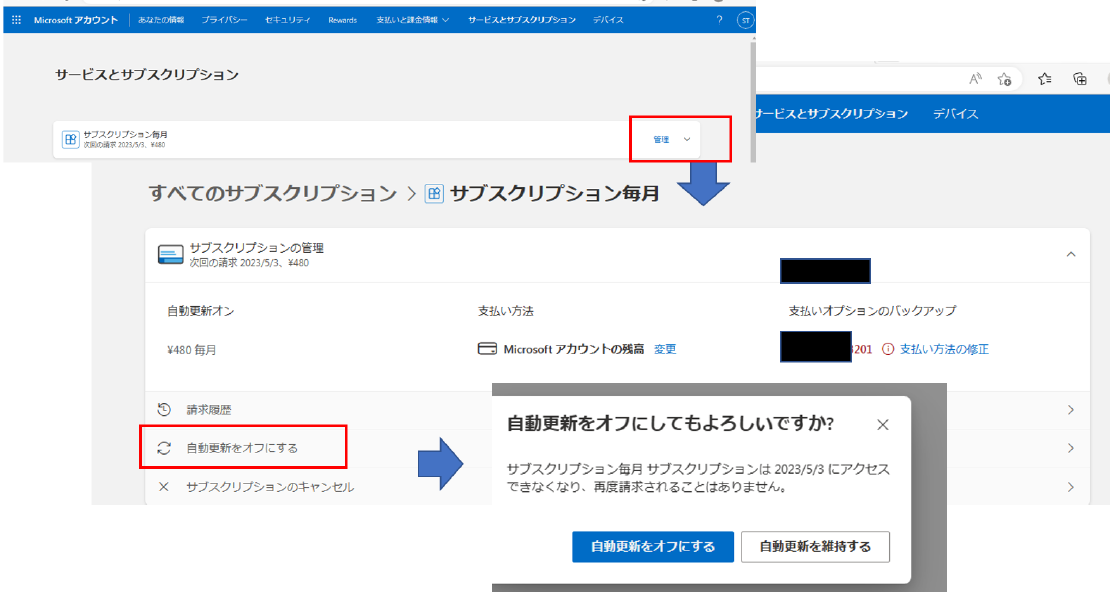Click the 変更 payment method link
Viewport: 1110px width, 592px height.
pos(665,349)
